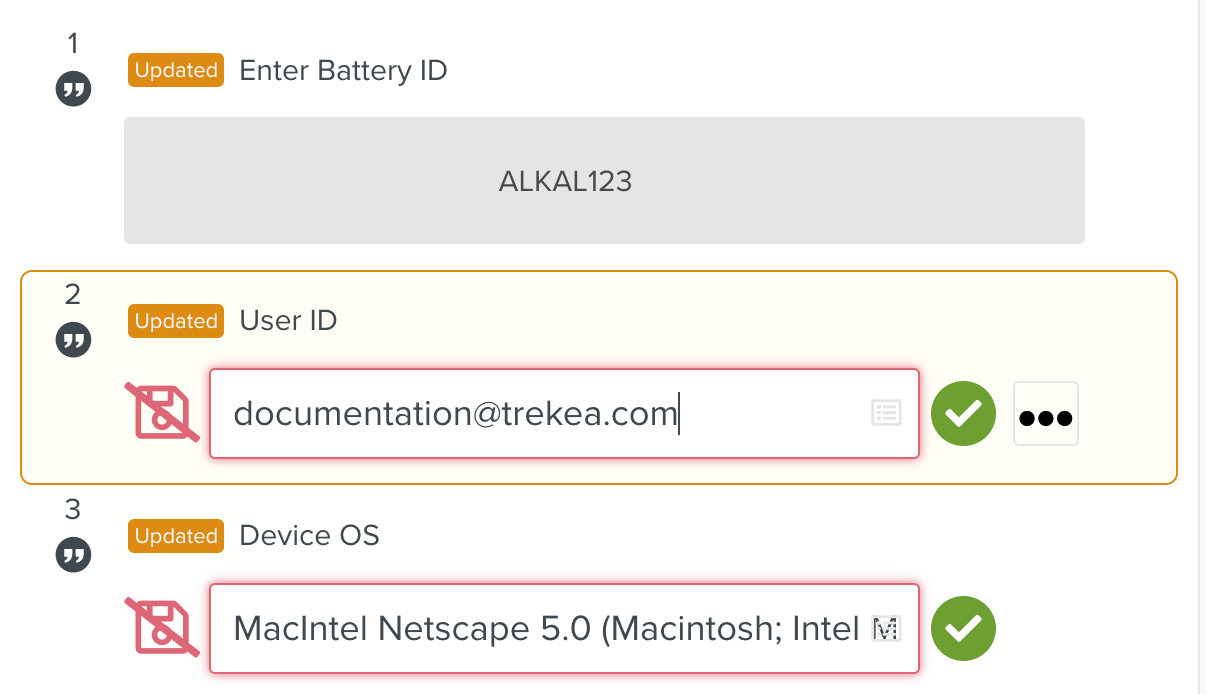Click Updated badge on Device OS step

tap(176, 536)
